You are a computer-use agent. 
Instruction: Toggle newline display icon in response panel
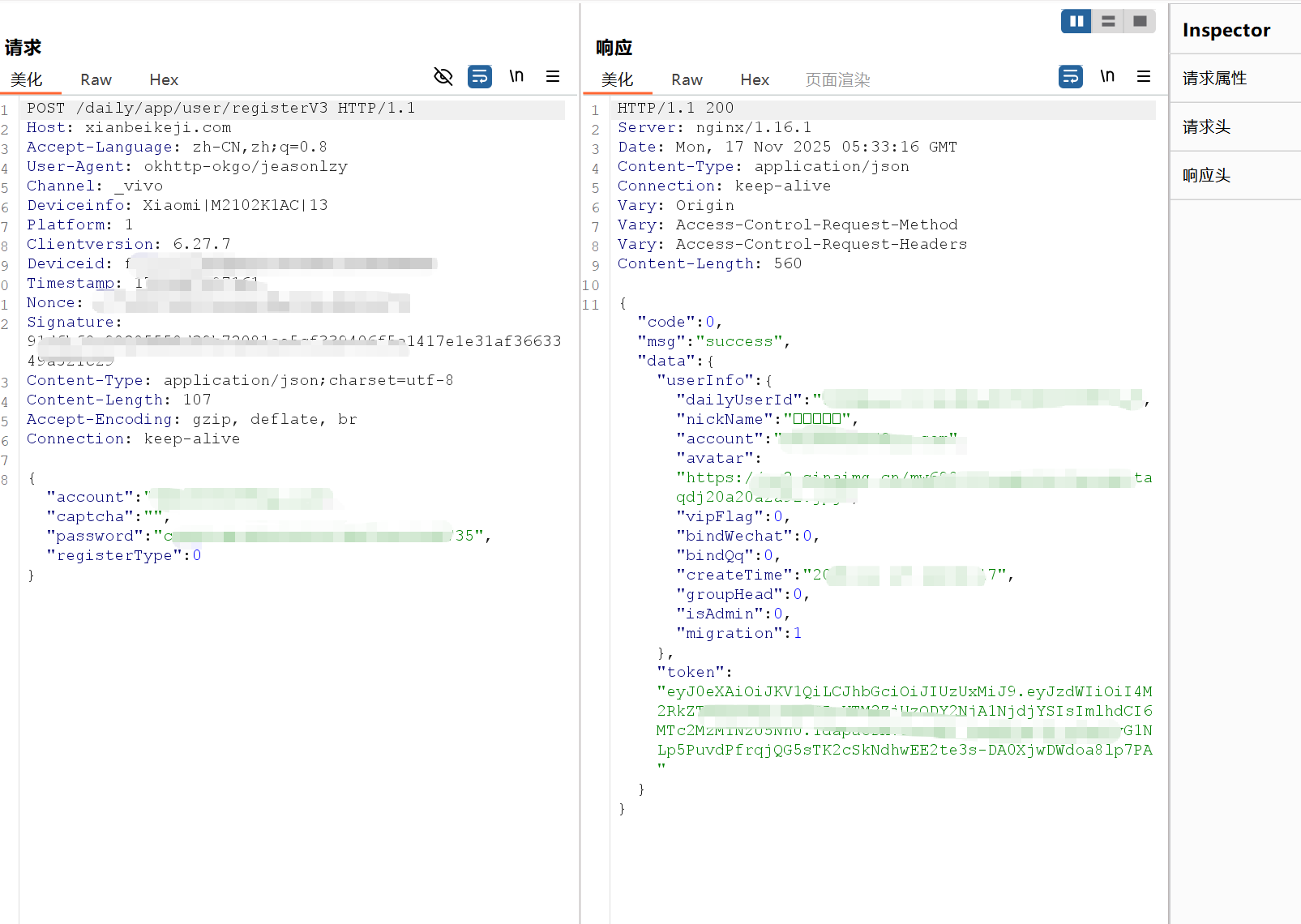[1107, 77]
